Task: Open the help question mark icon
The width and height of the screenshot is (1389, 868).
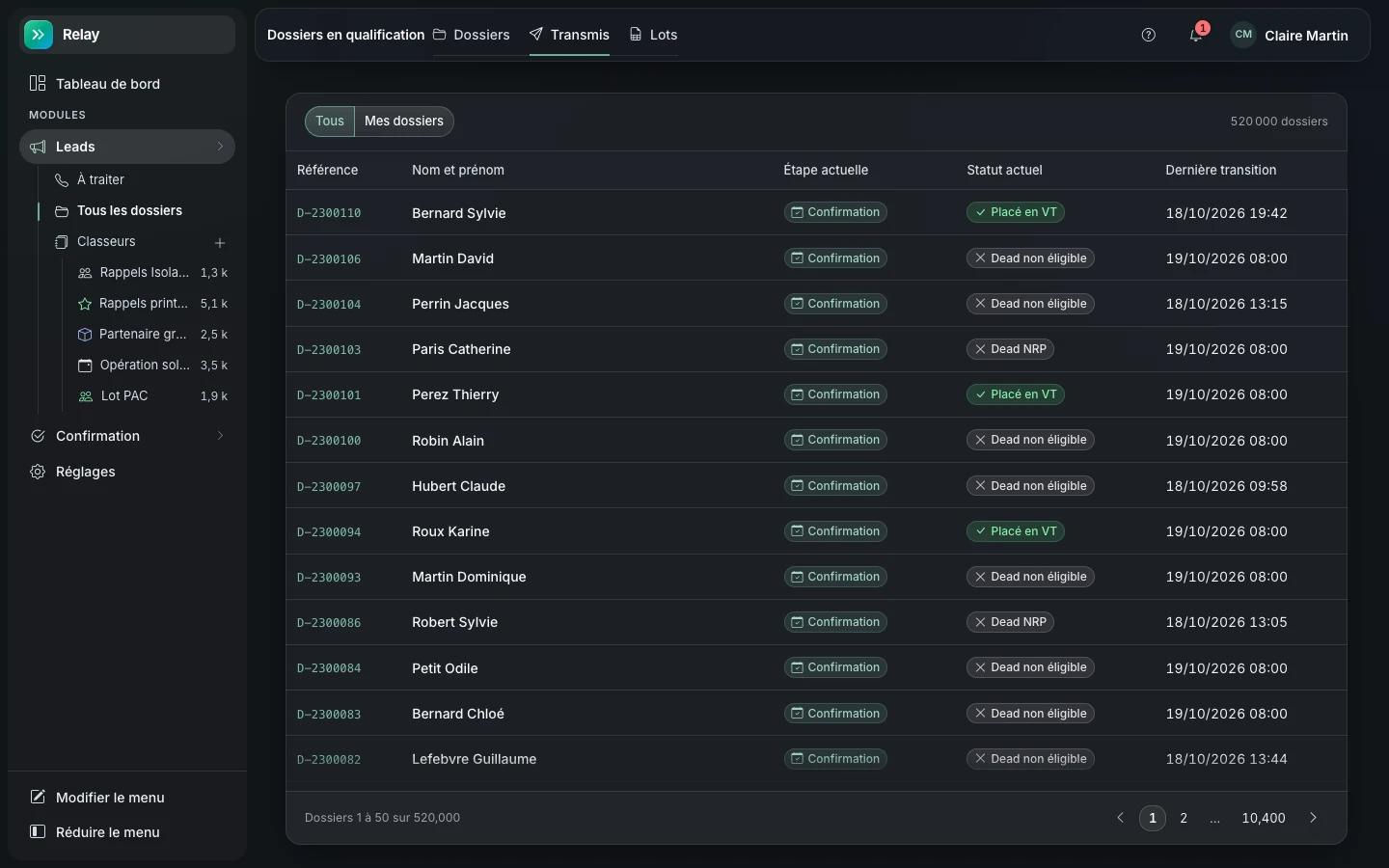Action: pos(1148,35)
